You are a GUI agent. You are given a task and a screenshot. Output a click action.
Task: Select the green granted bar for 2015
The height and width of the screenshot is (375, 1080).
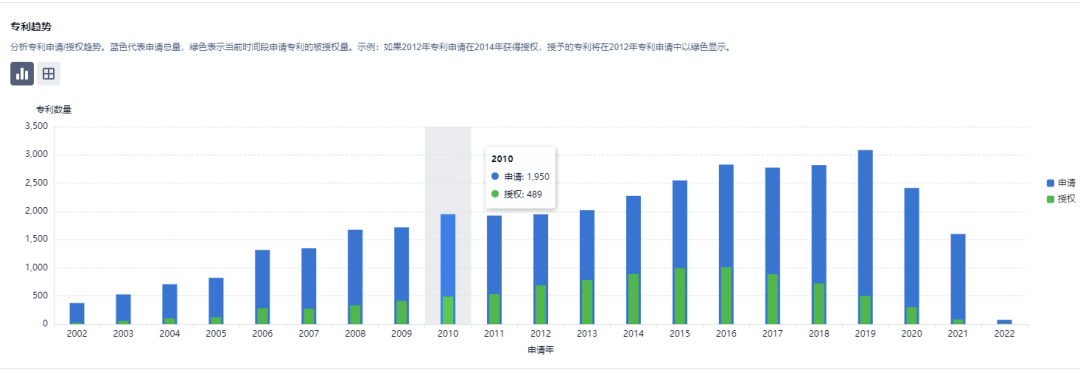680,296
